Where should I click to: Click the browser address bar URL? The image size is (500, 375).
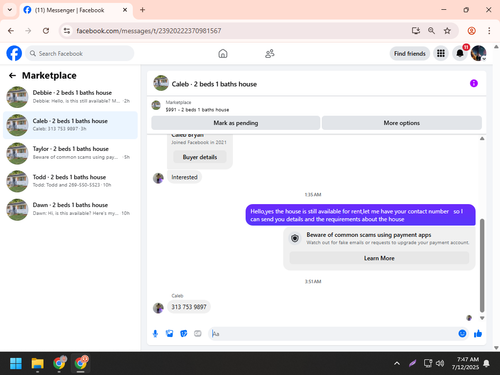[149, 31]
